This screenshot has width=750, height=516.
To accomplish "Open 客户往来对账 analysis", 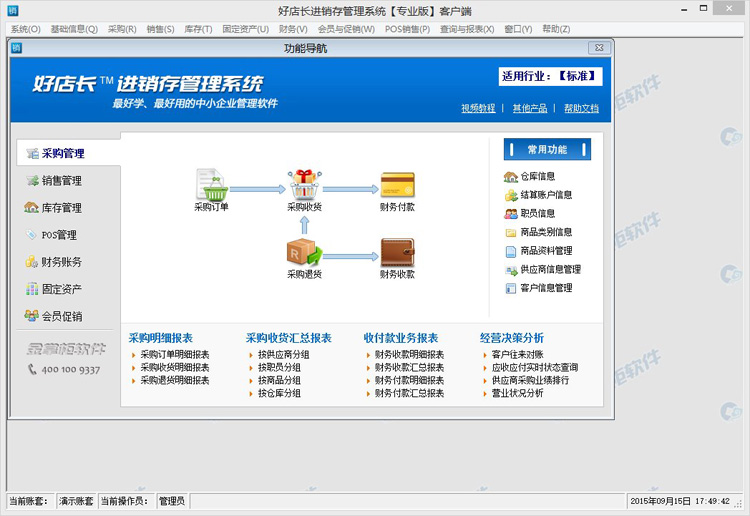I will click(x=518, y=354).
